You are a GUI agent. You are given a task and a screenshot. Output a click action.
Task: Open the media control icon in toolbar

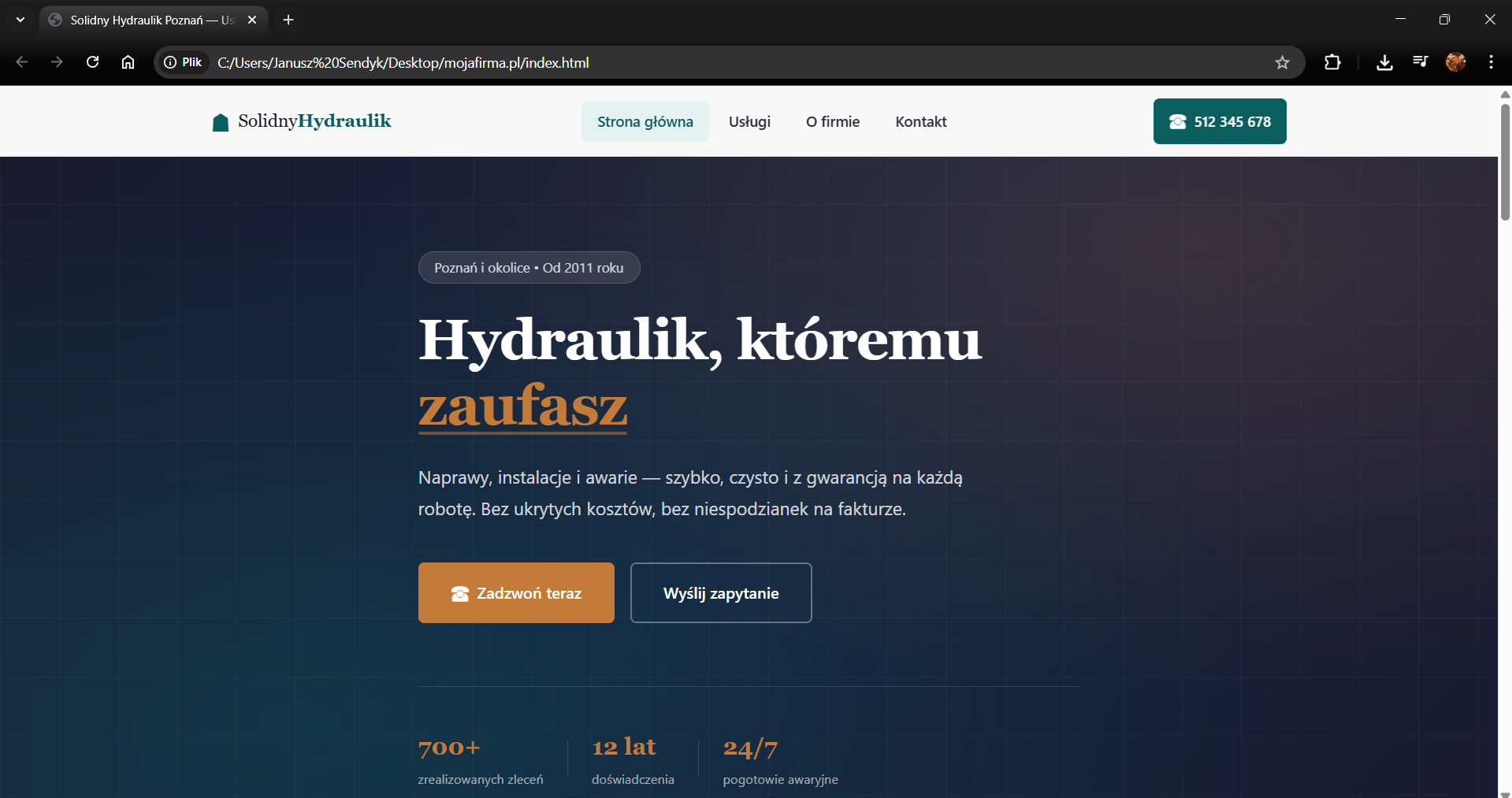click(1420, 62)
